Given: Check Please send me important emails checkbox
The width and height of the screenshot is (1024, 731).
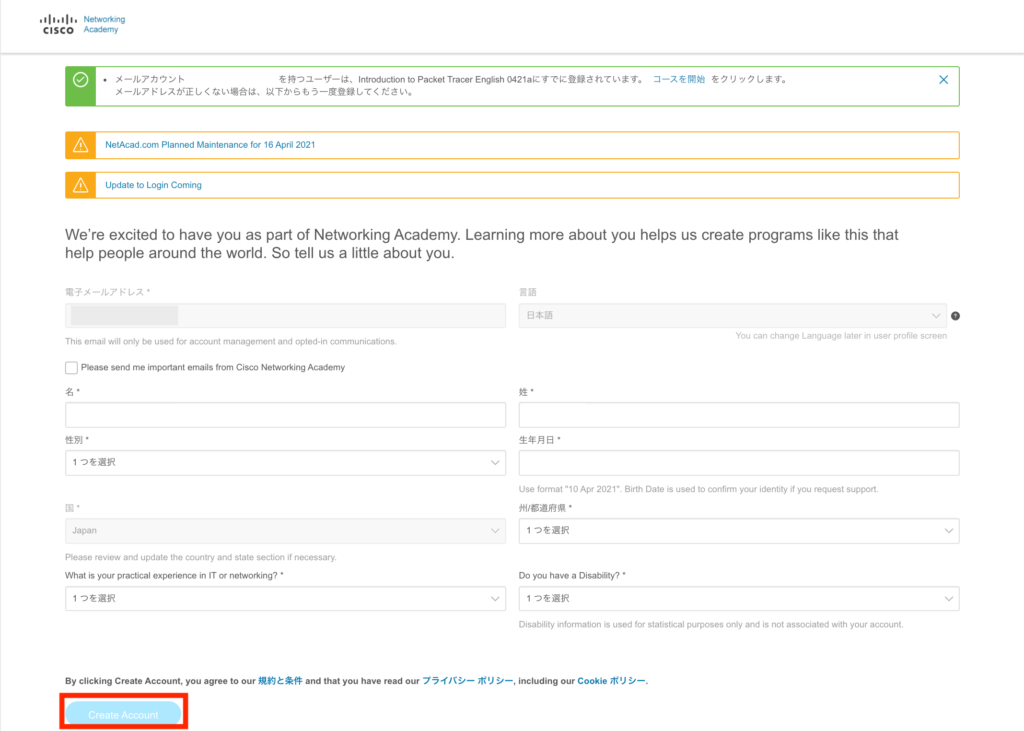Looking at the screenshot, I should 71,368.
